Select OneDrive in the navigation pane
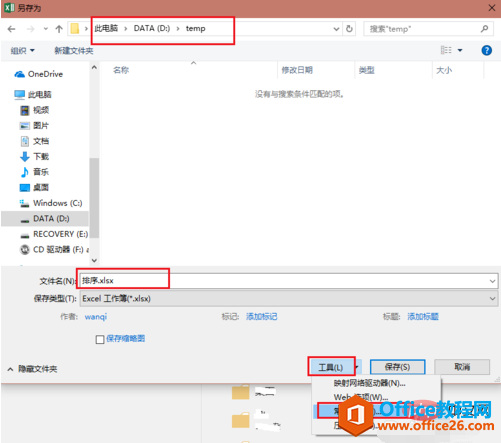Viewport: 501px width, 443px height. tap(45, 74)
